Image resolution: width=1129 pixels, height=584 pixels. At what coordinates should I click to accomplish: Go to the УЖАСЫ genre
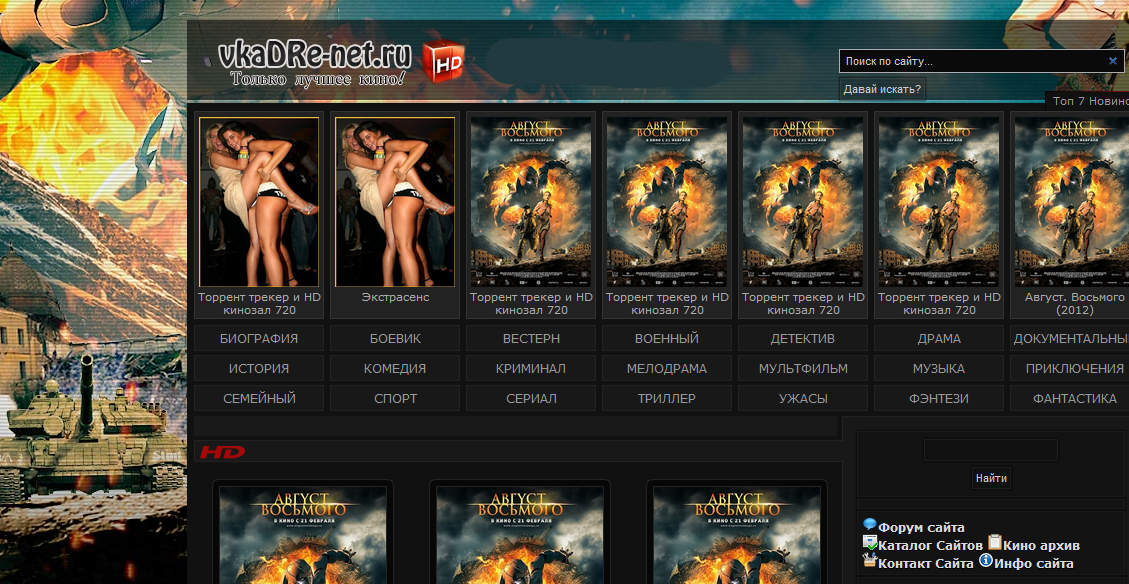coord(803,399)
